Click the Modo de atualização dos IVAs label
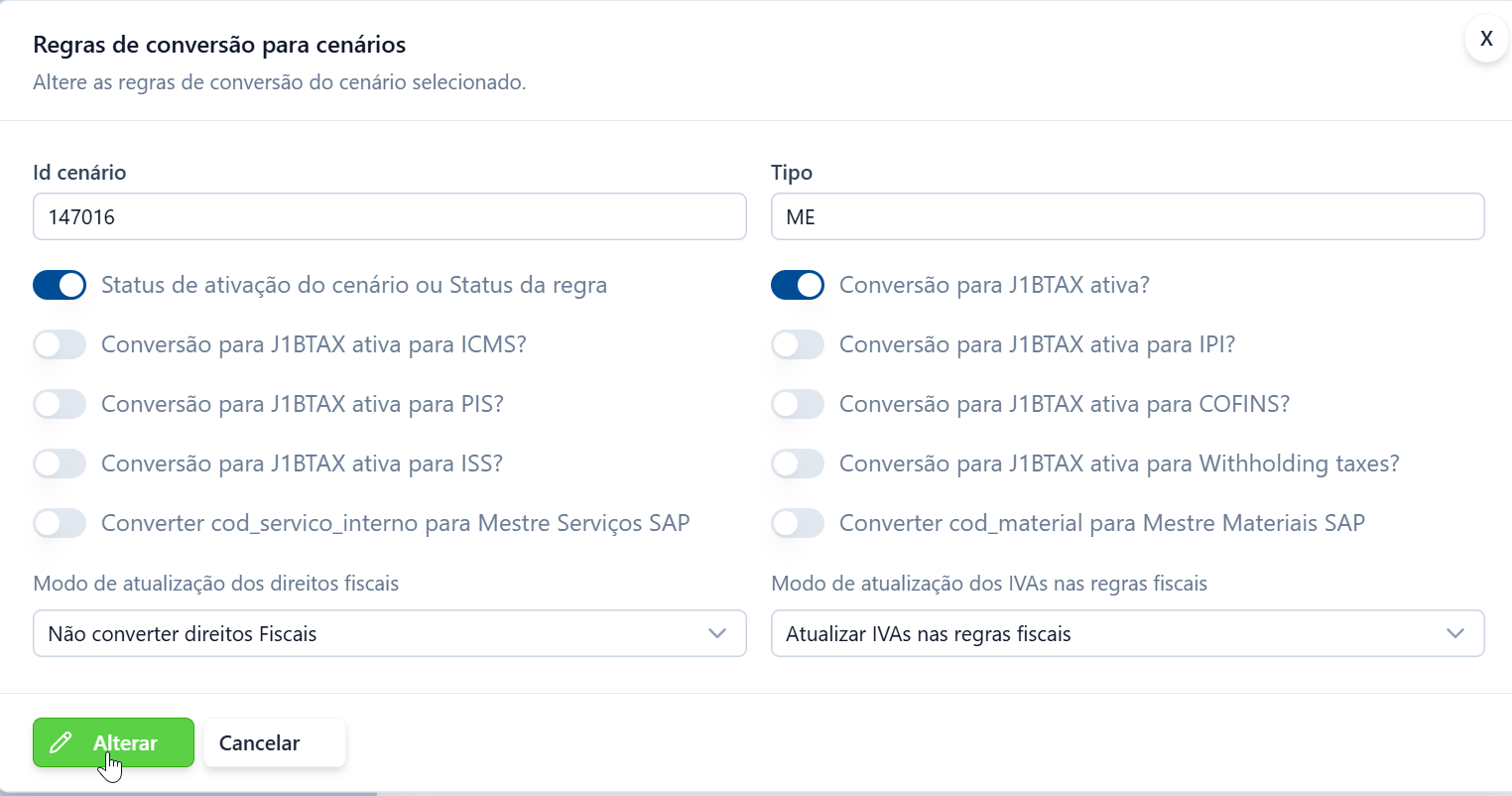Viewport: 1512px width, 796px height. pos(989,584)
